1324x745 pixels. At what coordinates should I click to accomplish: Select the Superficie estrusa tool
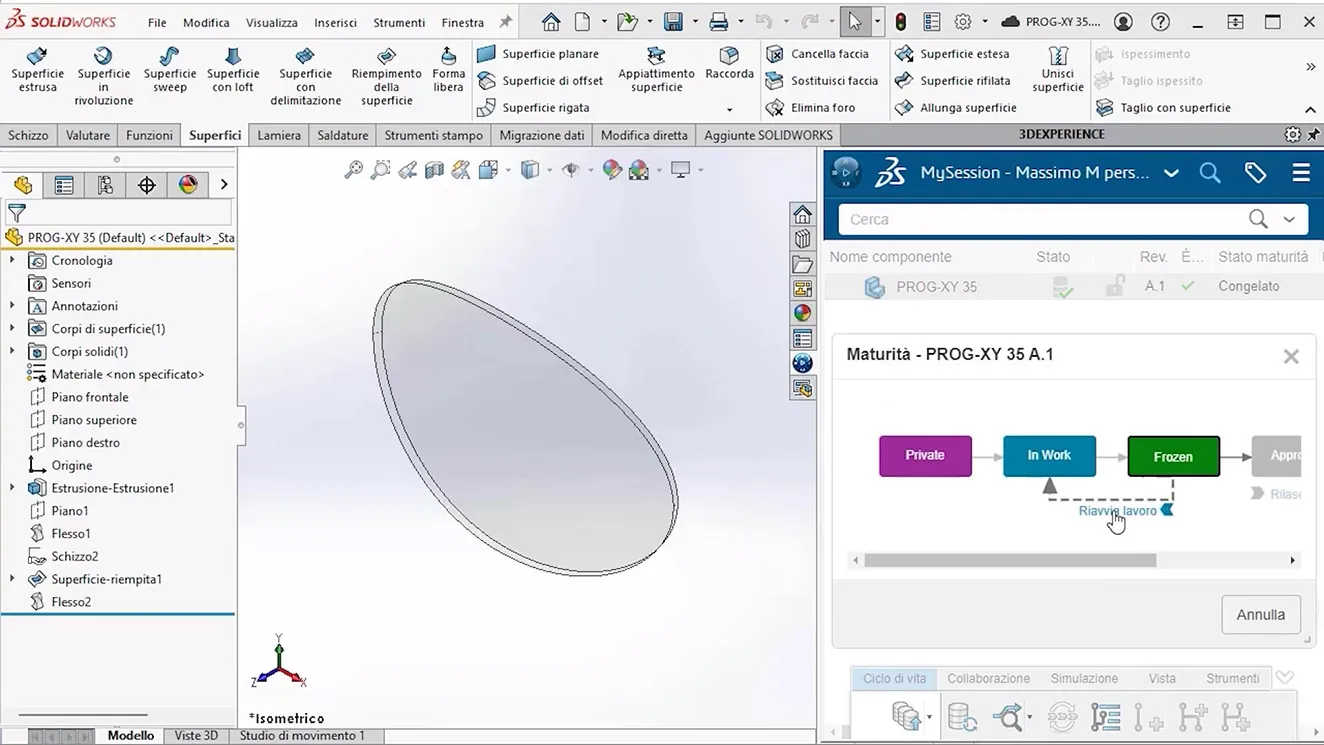point(37,70)
